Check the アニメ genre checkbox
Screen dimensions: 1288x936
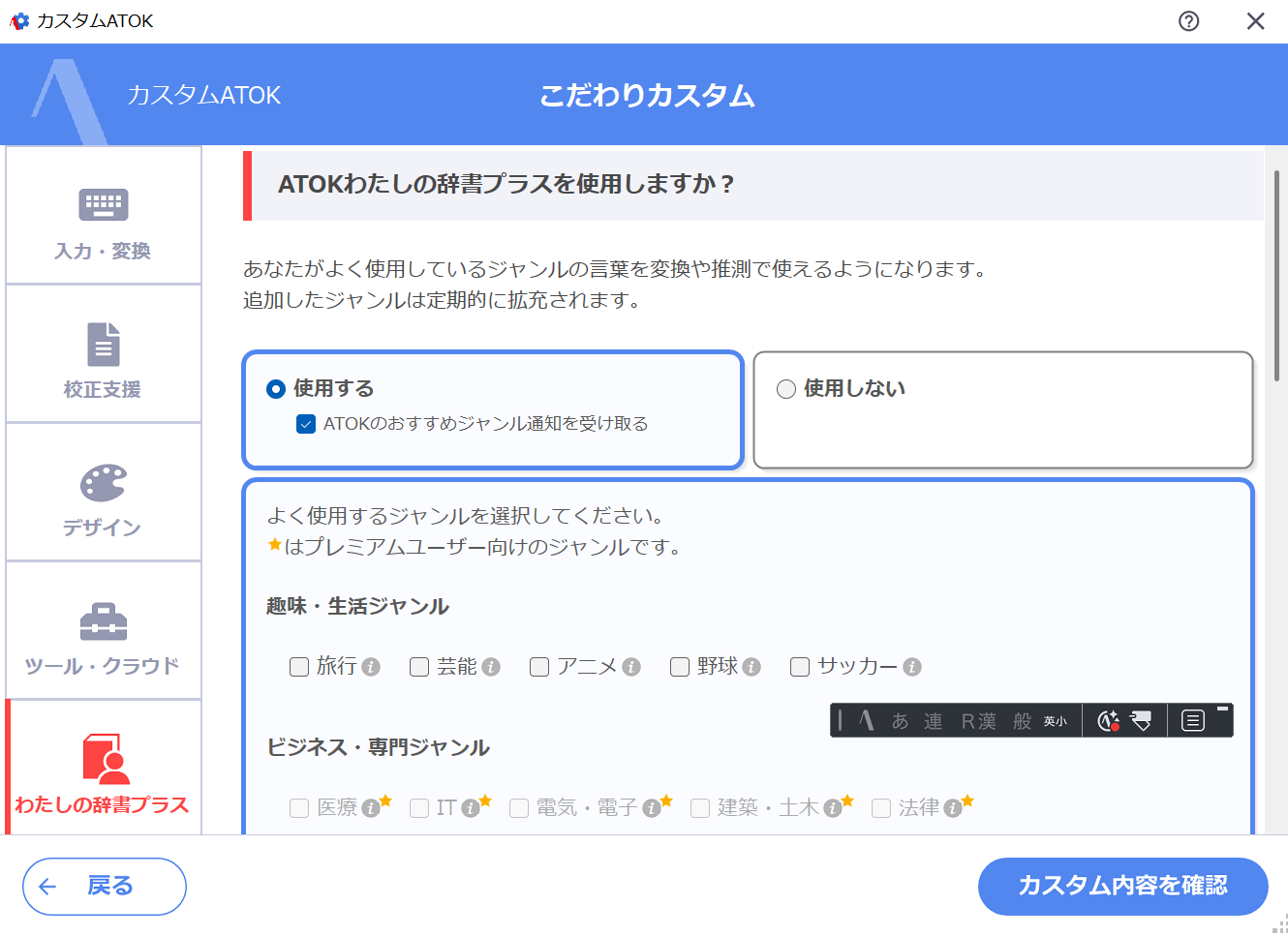point(539,667)
